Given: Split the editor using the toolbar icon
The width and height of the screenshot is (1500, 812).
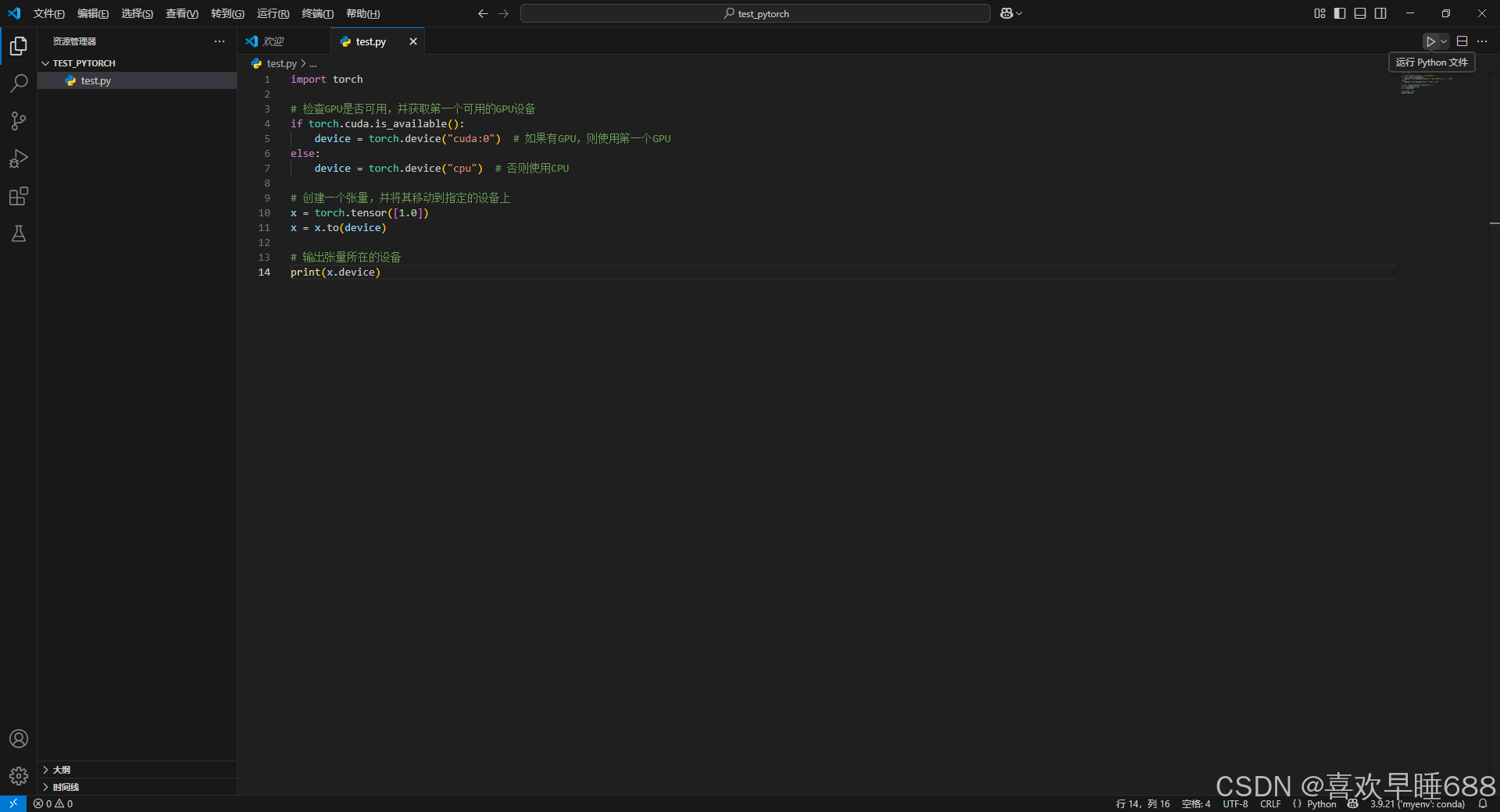Looking at the screenshot, I should pos(1462,41).
